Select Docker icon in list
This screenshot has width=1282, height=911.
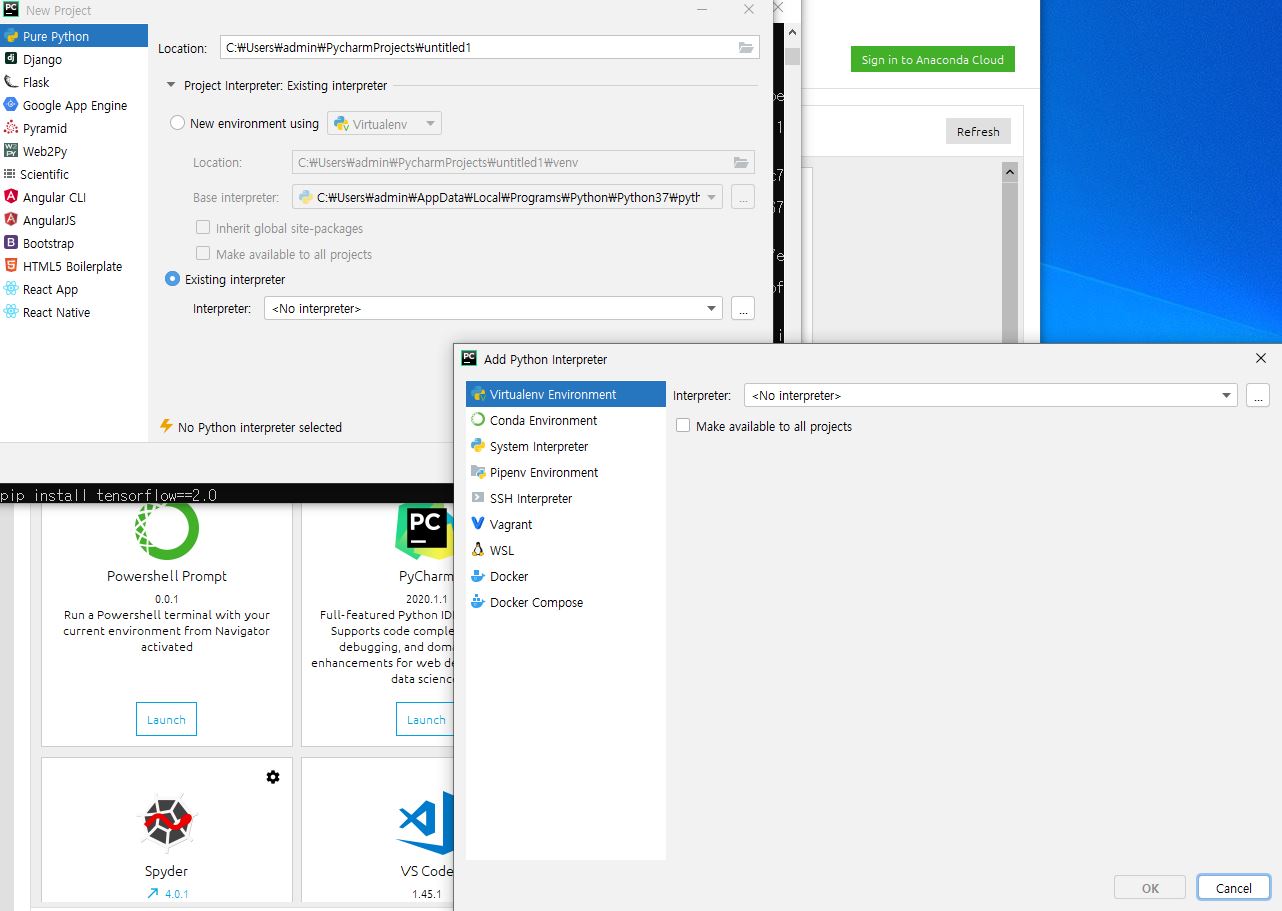pos(479,576)
